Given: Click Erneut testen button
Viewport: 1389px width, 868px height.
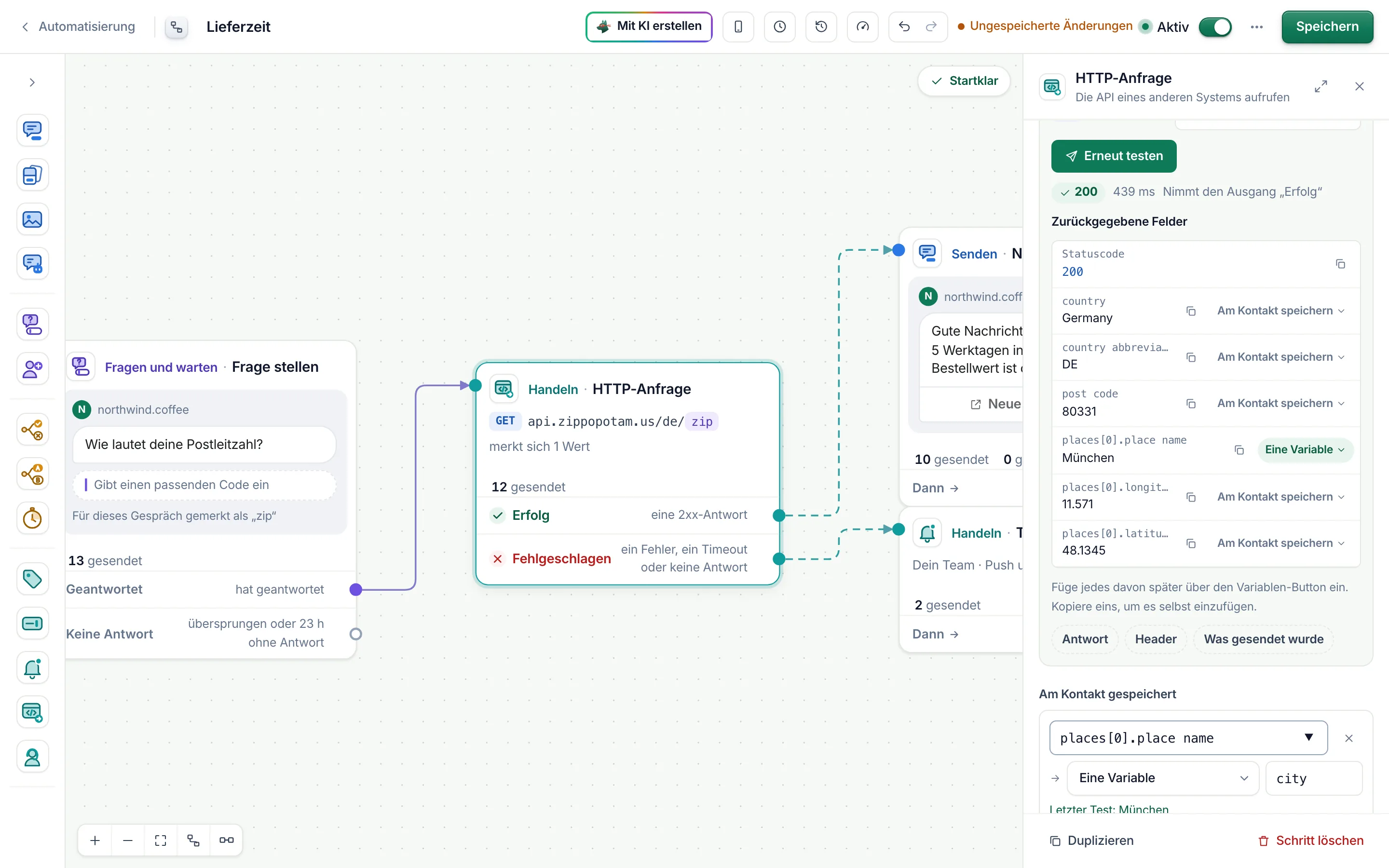Looking at the screenshot, I should [1114, 156].
